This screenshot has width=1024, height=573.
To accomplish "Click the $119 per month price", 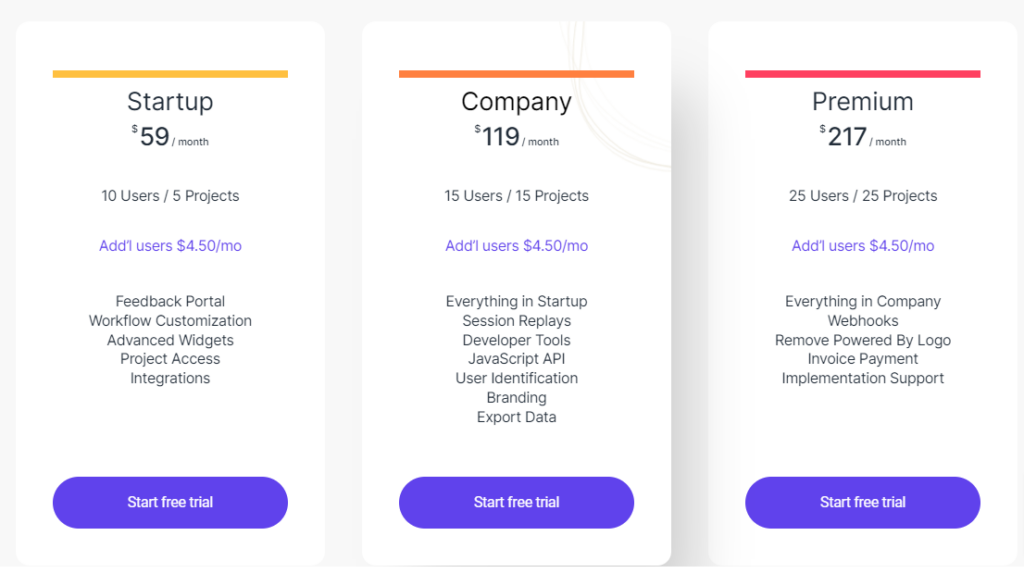I will click(516, 137).
